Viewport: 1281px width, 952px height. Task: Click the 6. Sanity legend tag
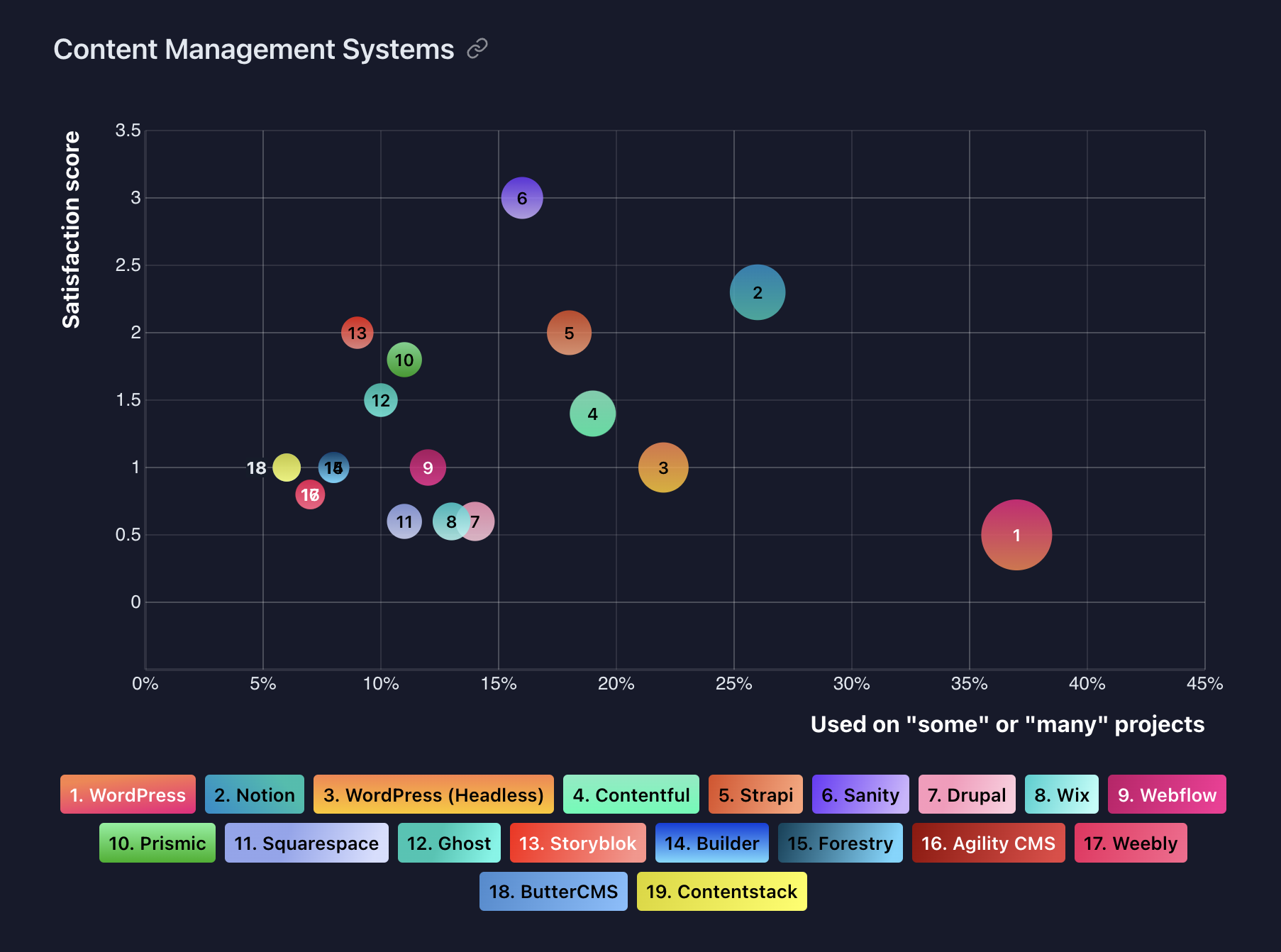860,795
